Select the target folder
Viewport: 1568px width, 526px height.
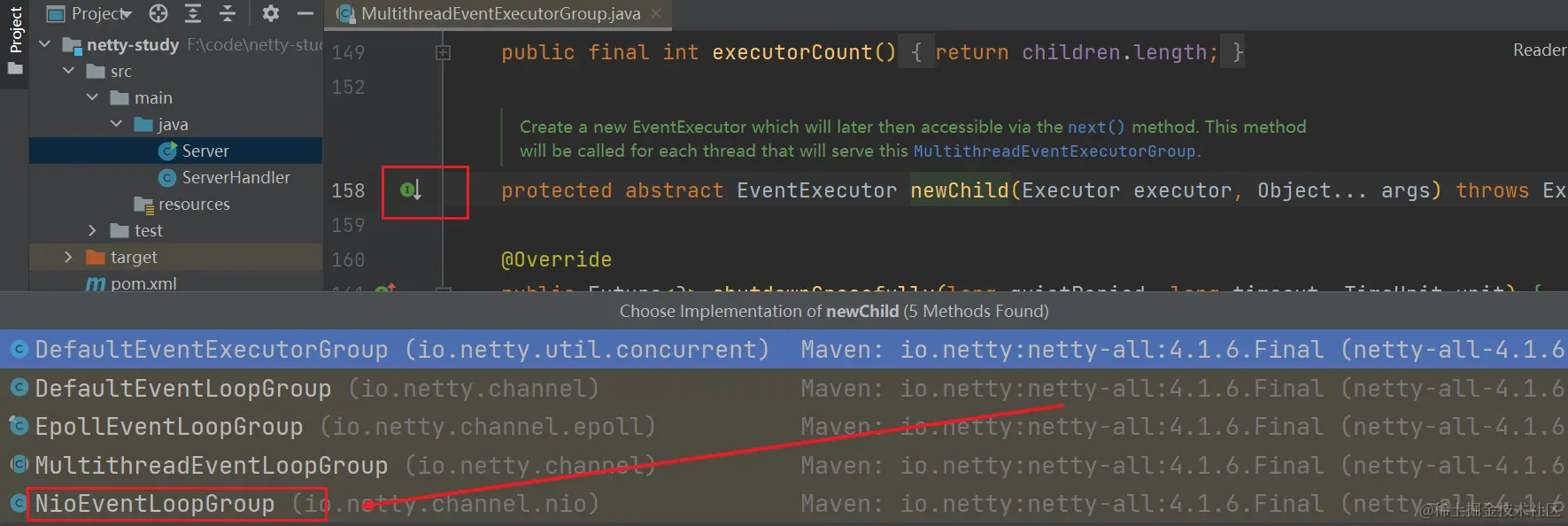pos(176,257)
